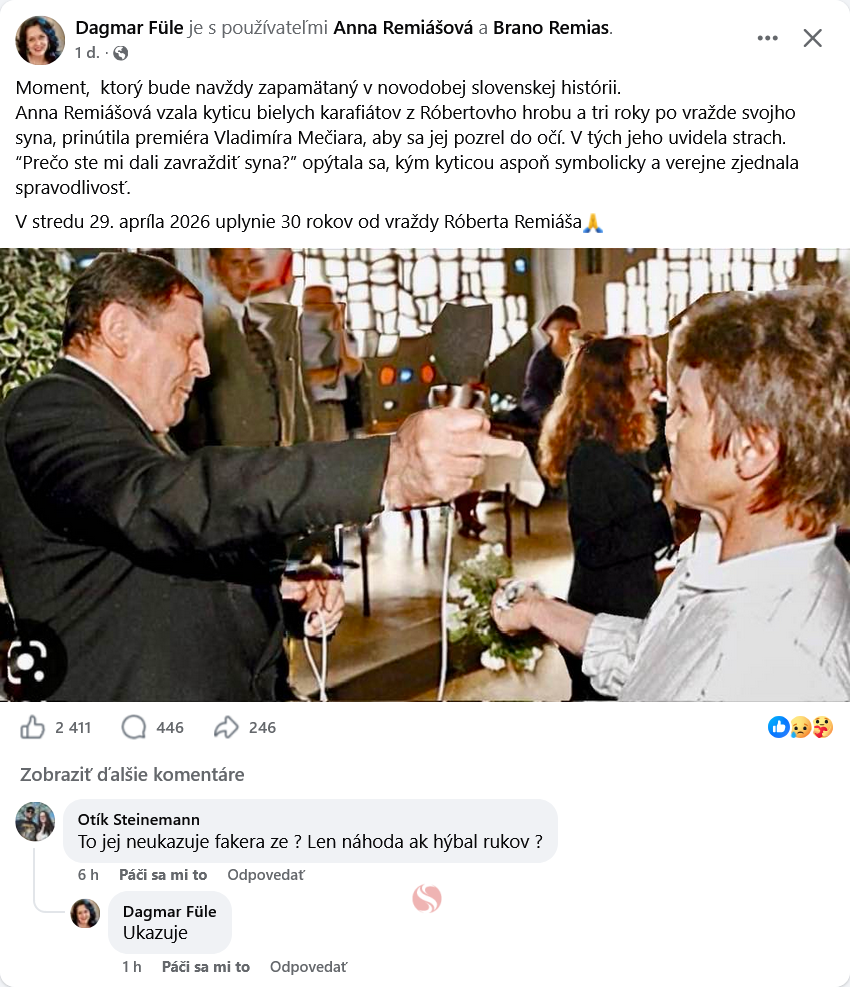Open Otík Steinemann's commenter name link
The width and height of the screenshot is (850, 987).
tap(138, 819)
